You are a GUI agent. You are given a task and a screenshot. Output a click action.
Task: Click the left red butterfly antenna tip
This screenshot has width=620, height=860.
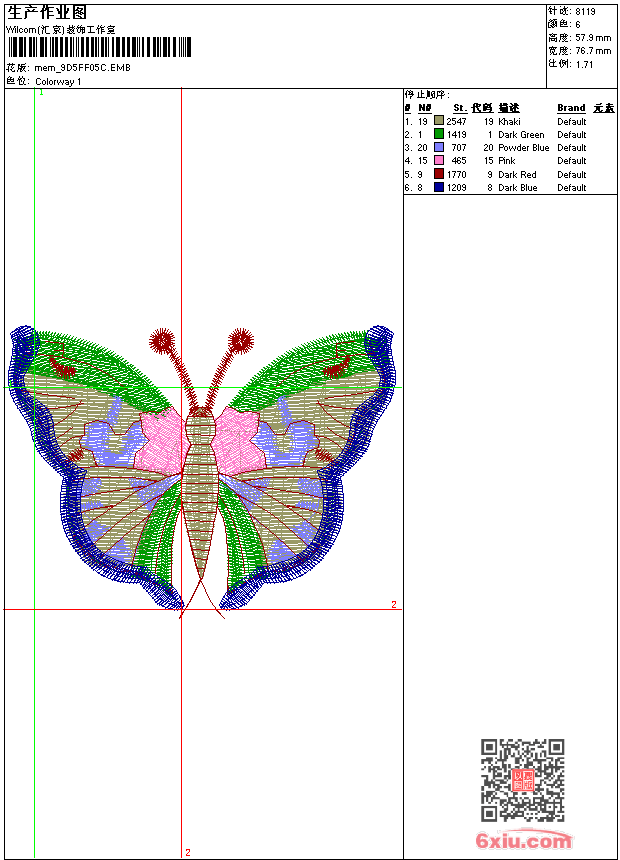pyautogui.click(x=163, y=341)
